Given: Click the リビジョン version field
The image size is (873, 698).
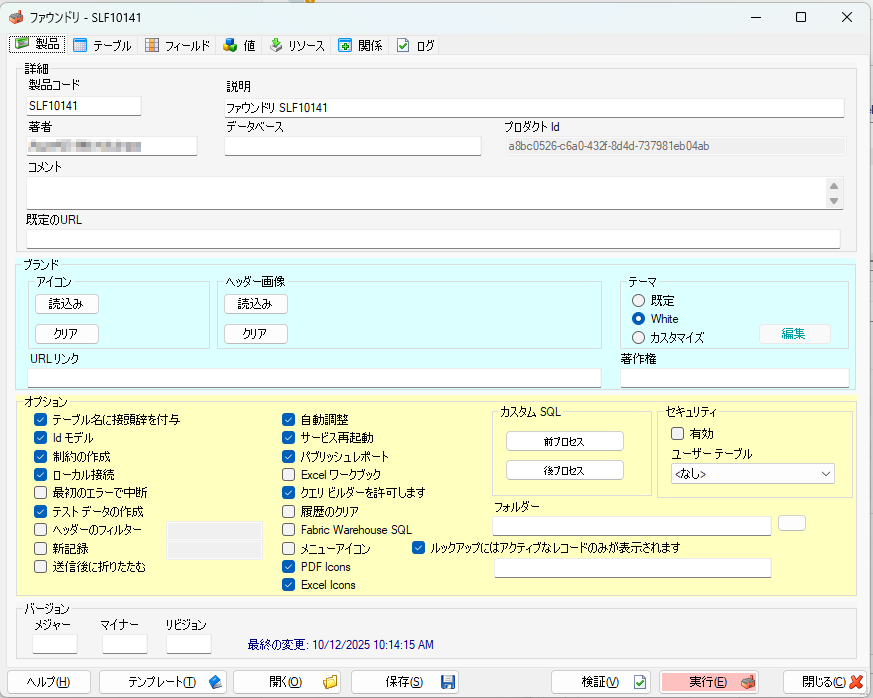Looking at the screenshot, I should [189, 644].
